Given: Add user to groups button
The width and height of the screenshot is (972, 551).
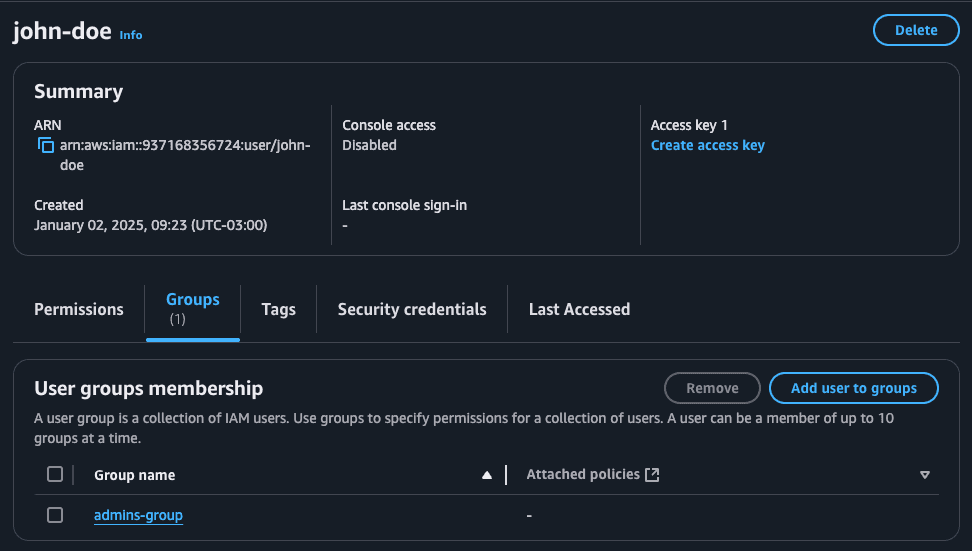Looking at the screenshot, I should coord(854,388).
